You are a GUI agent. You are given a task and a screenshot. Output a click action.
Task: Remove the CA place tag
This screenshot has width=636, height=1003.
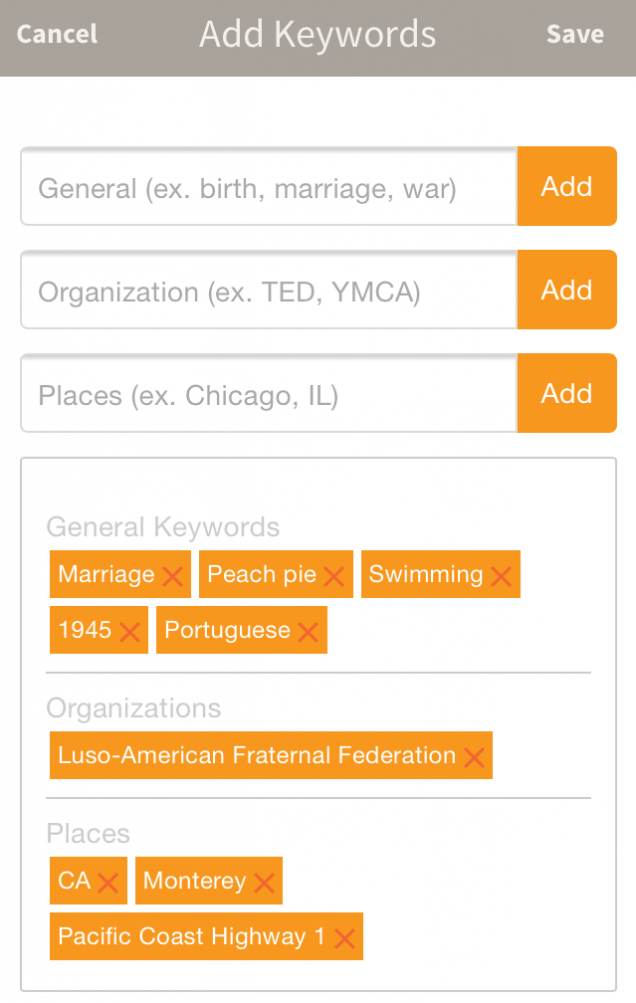point(108,883)
